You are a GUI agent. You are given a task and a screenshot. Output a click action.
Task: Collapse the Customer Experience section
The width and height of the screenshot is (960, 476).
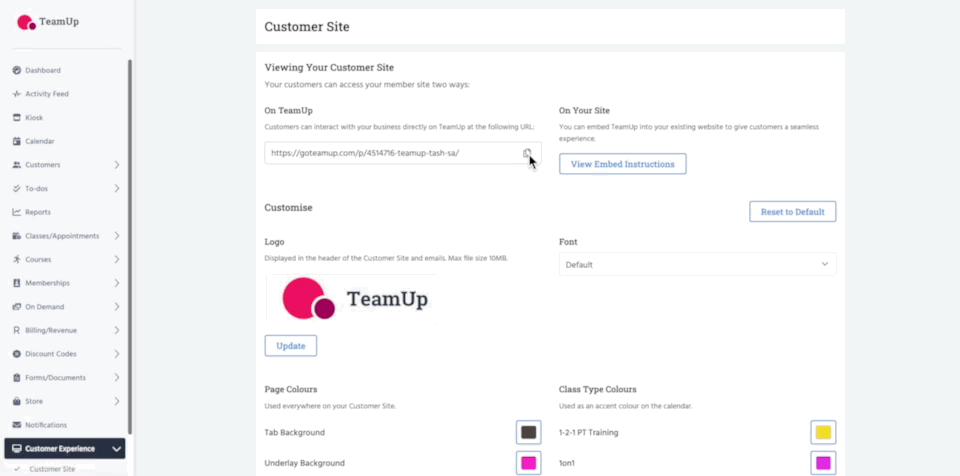[117, 449]
